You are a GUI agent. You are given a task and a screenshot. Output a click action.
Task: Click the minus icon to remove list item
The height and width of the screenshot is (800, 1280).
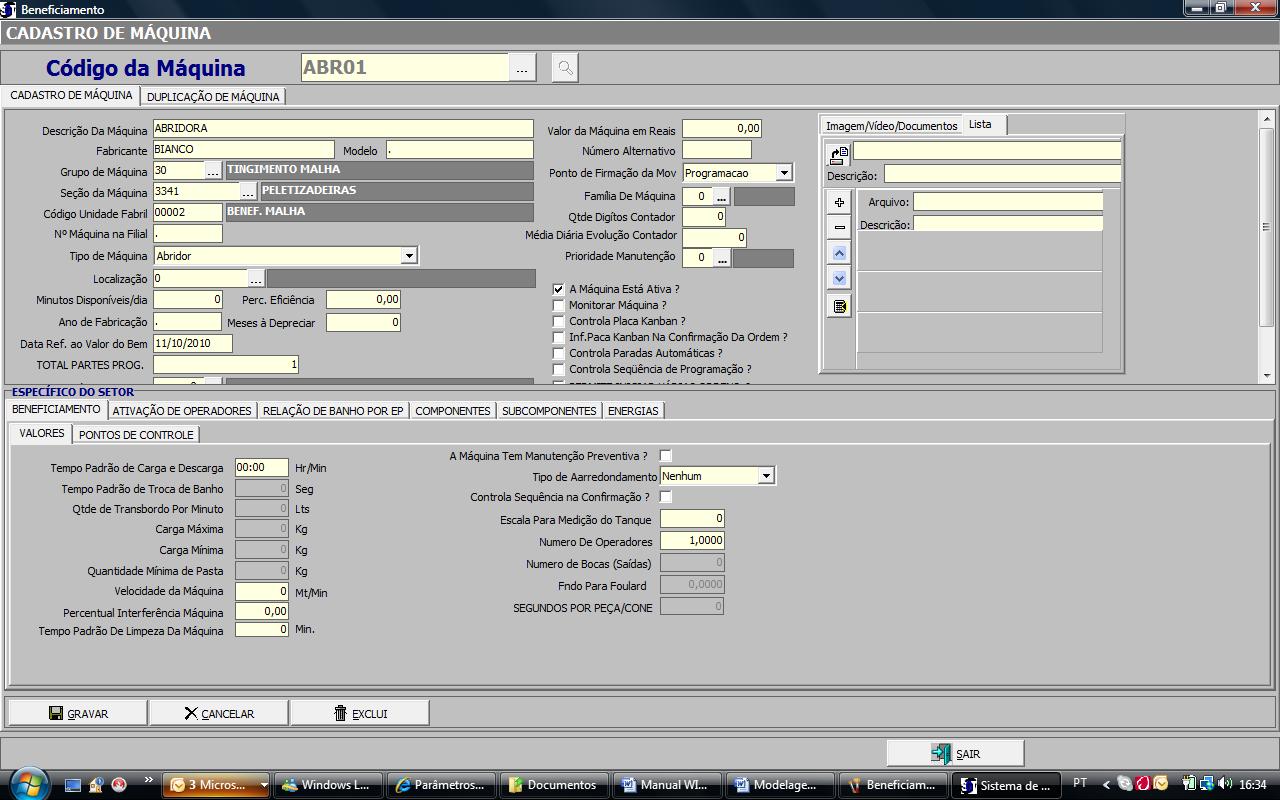[x=839, y=228]
